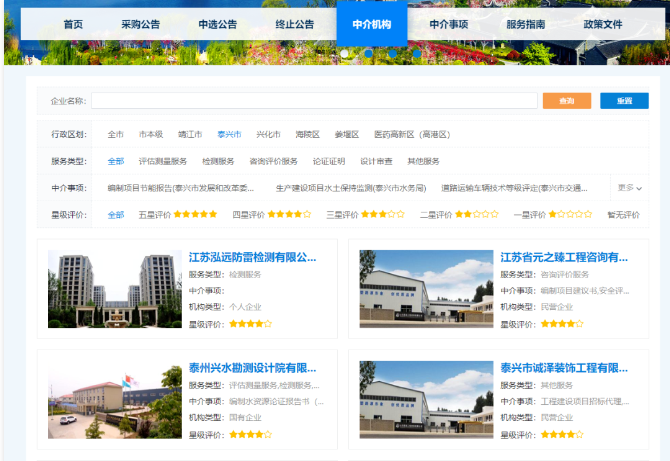The image size is (670, 461).
Task: Expand 更多 in 中介事项 row
Action: pyautogui.click(x=629, y=187)
